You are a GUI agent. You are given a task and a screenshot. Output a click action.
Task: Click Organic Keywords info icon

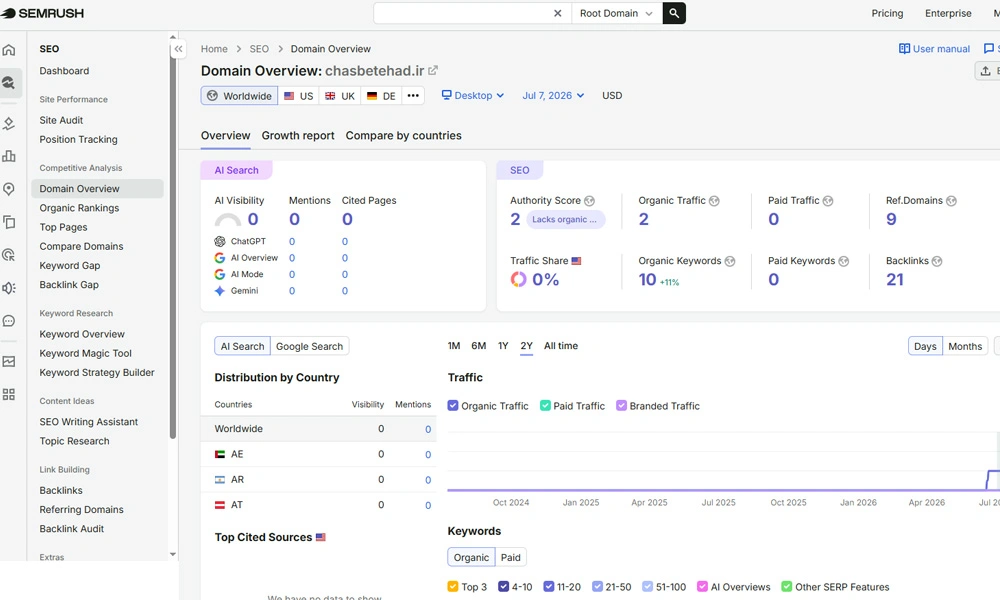point(730,261)
